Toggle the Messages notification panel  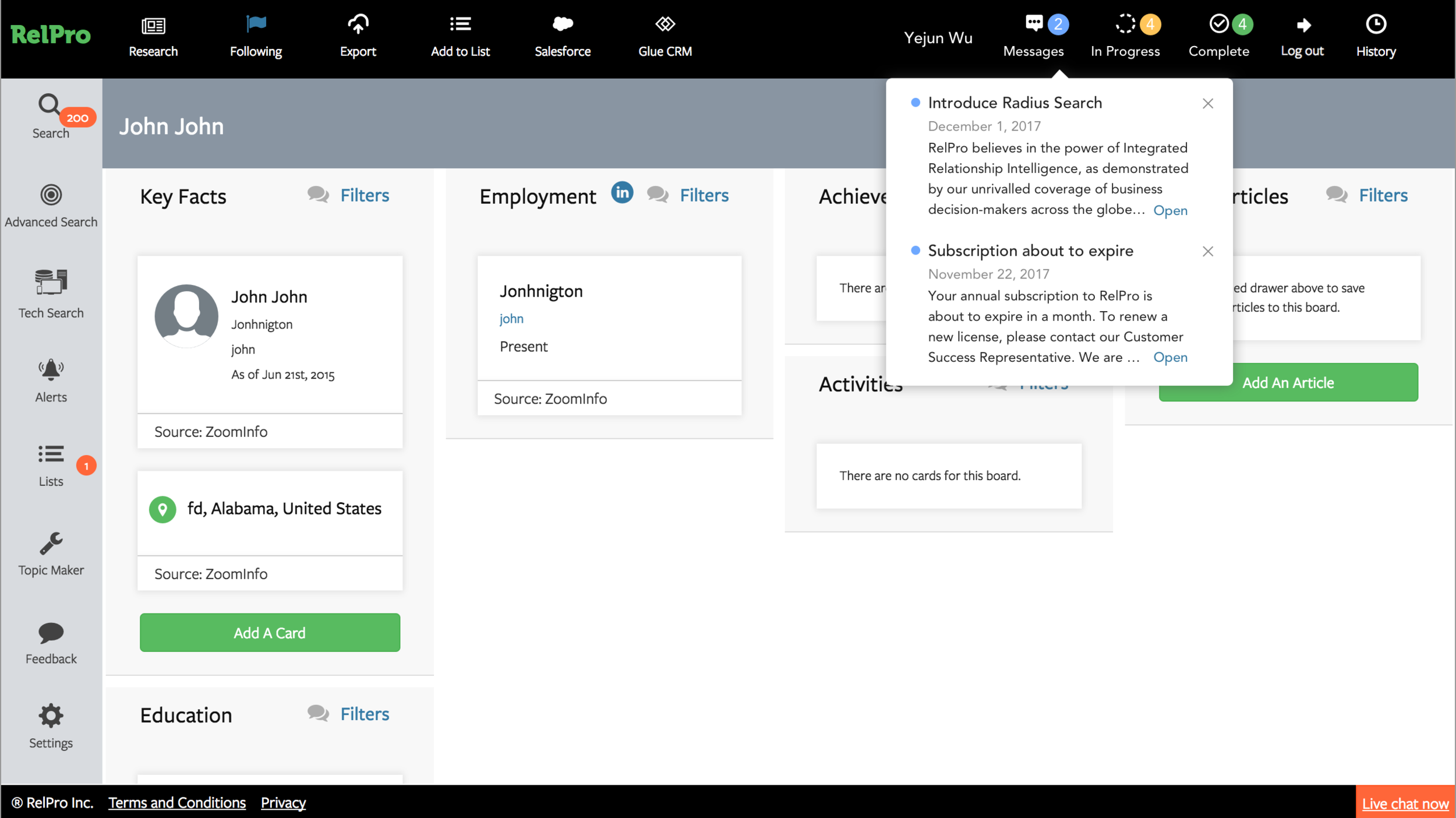pos(1034,37)
